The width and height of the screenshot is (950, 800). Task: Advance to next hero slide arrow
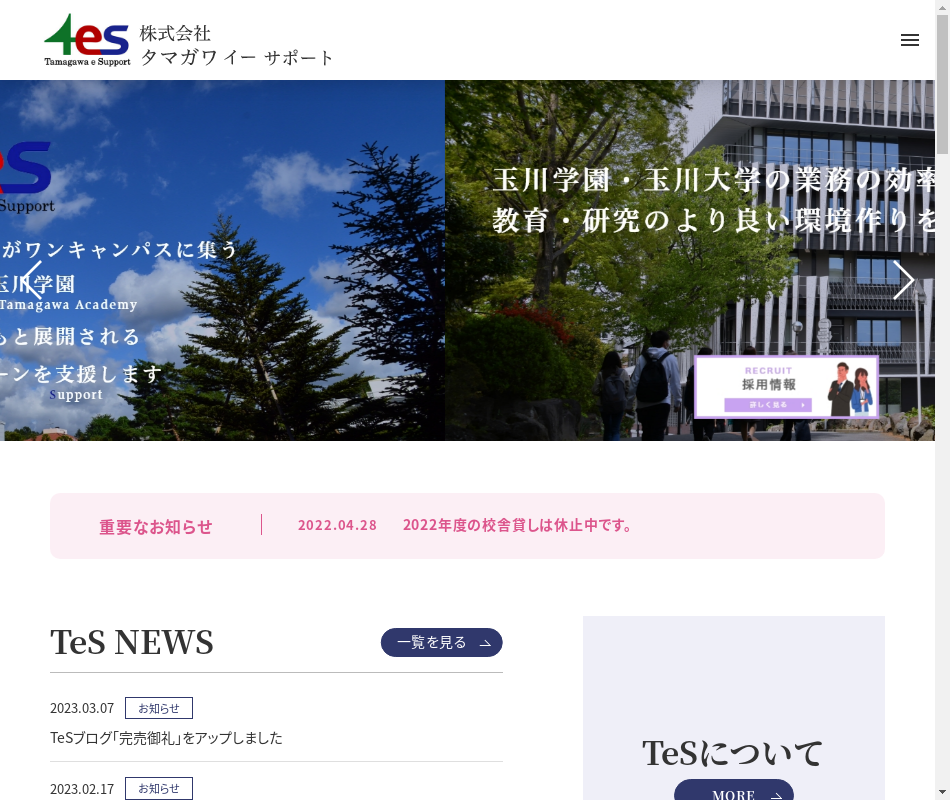point(904,280)
